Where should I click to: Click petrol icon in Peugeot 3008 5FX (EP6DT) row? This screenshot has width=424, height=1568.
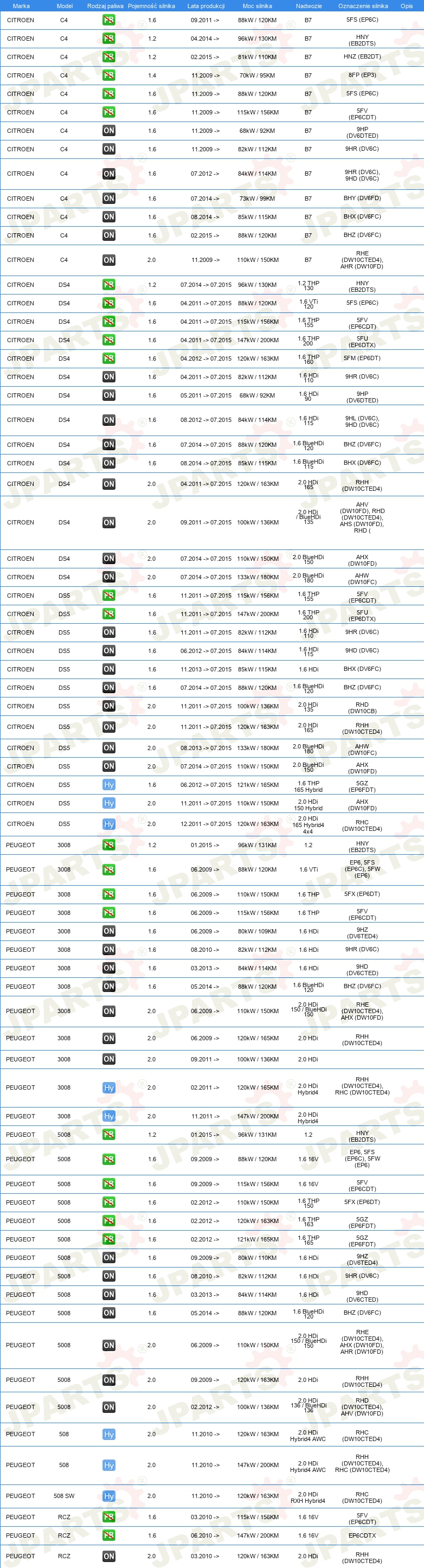(x=109, y=894)
